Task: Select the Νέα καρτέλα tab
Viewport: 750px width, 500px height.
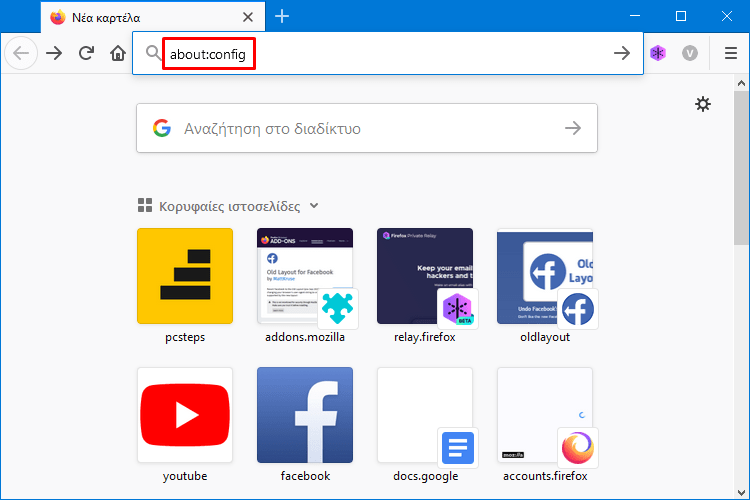Action: [153, 17]
